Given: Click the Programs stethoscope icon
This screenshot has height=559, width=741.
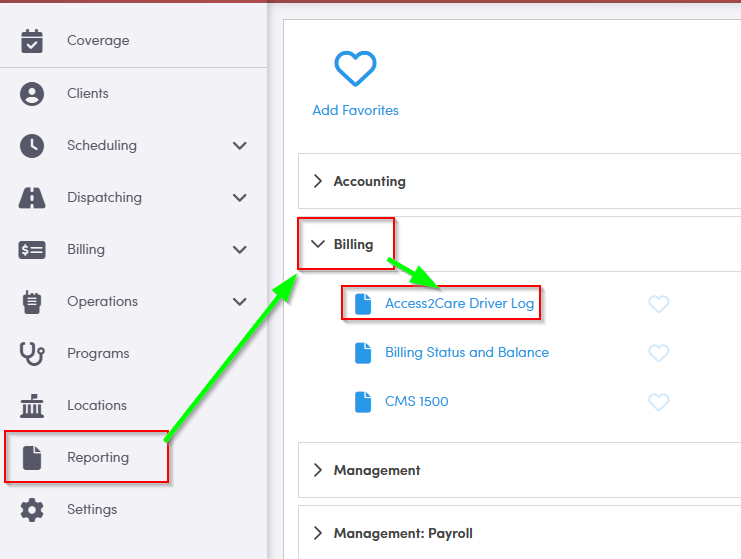Looking at the screenshot, I should tap(32, 354).
